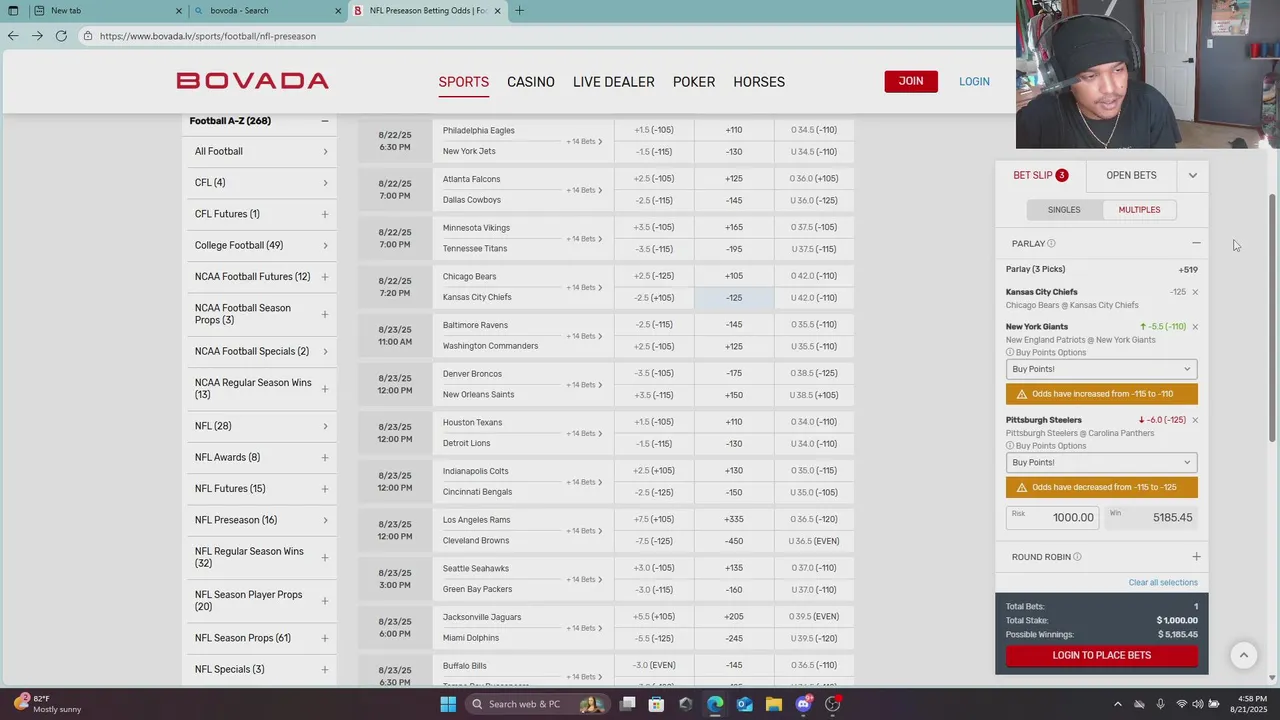Select Kansas City Chiefs -125 moneyline
Screen dimensions: 1280x720
[x=734, y=298]
